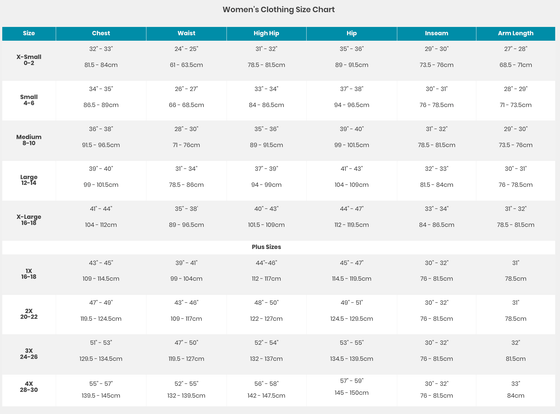The image size is (560, 414).
Task: Select the Arm Length column header
Action: (x=516, y=33)
